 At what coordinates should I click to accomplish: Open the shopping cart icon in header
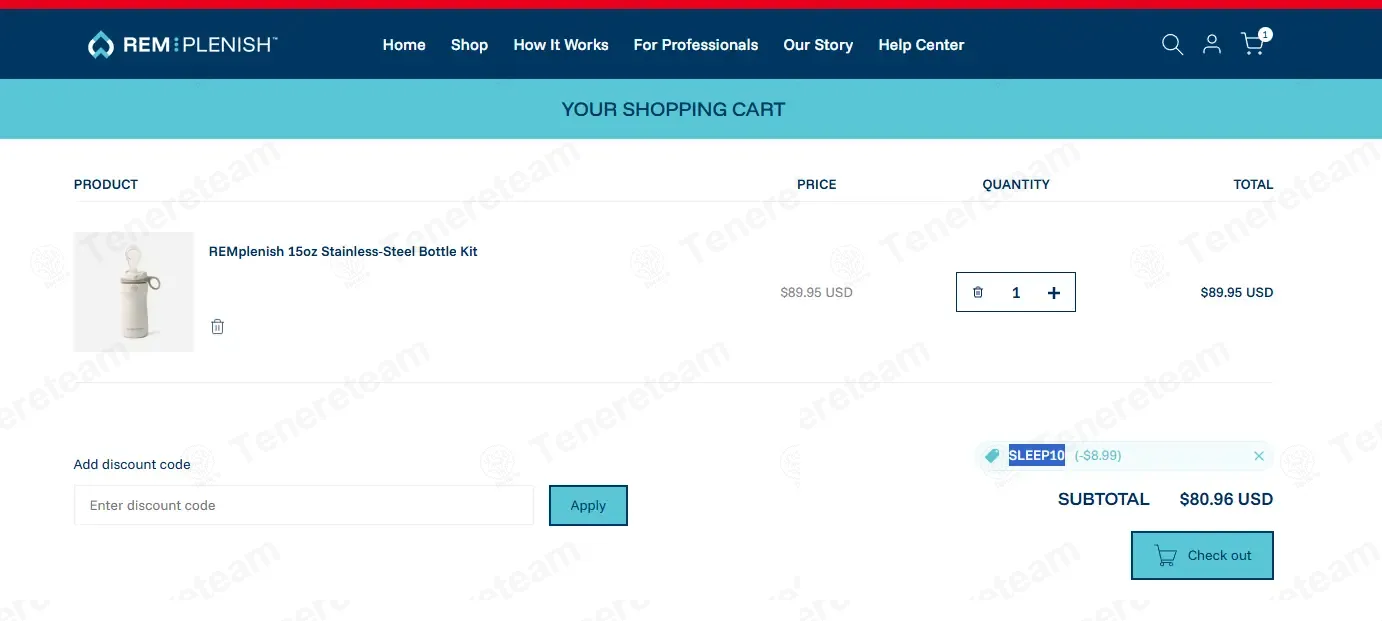click(1254, 43)
